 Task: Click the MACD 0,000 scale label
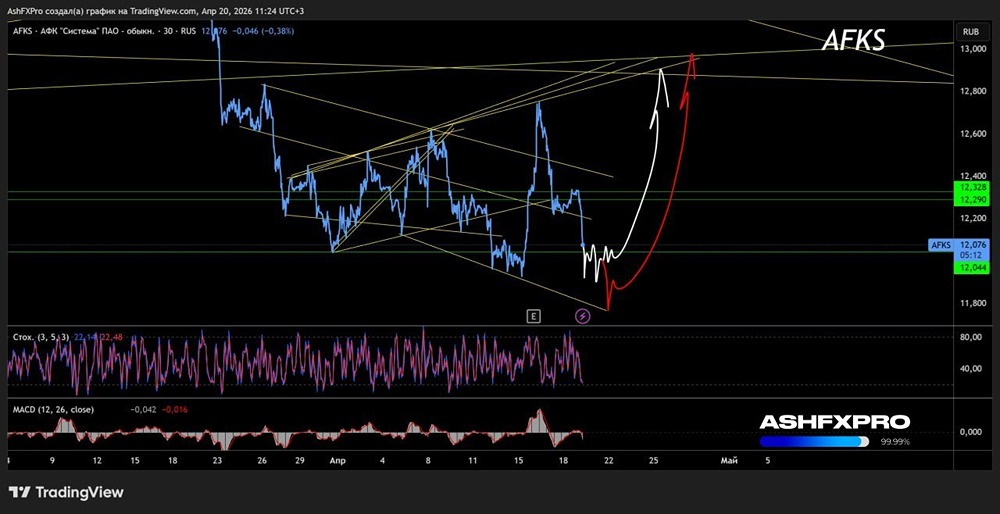pos(973,432)
